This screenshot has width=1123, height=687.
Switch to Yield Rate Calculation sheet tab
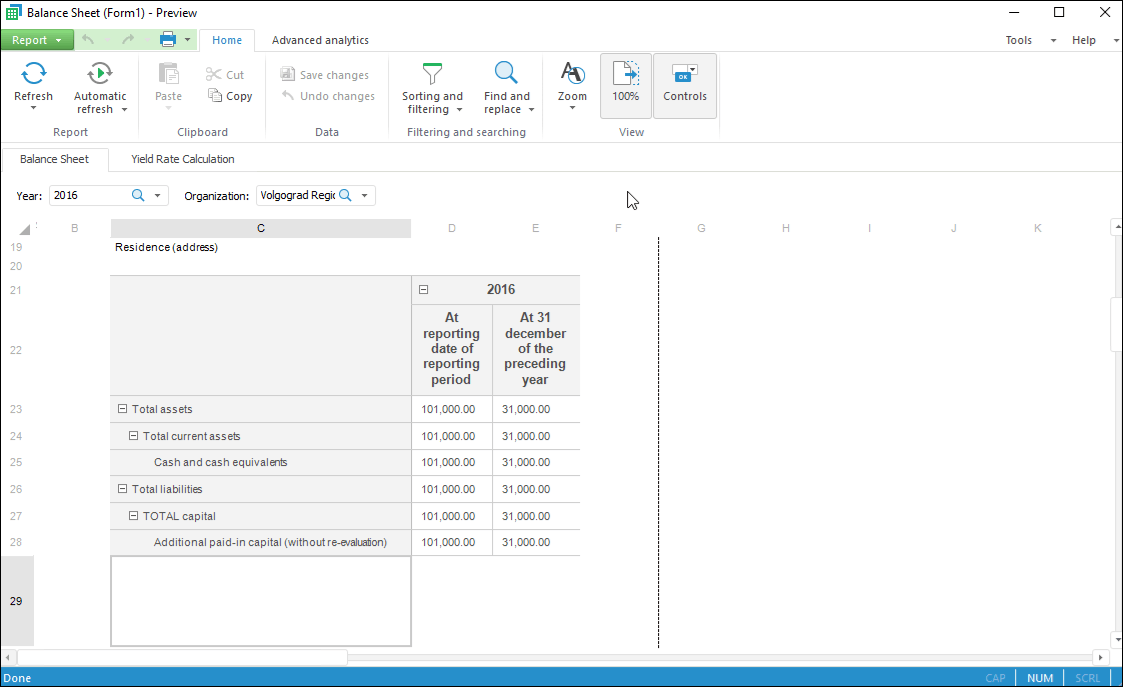tap(182, 159)
